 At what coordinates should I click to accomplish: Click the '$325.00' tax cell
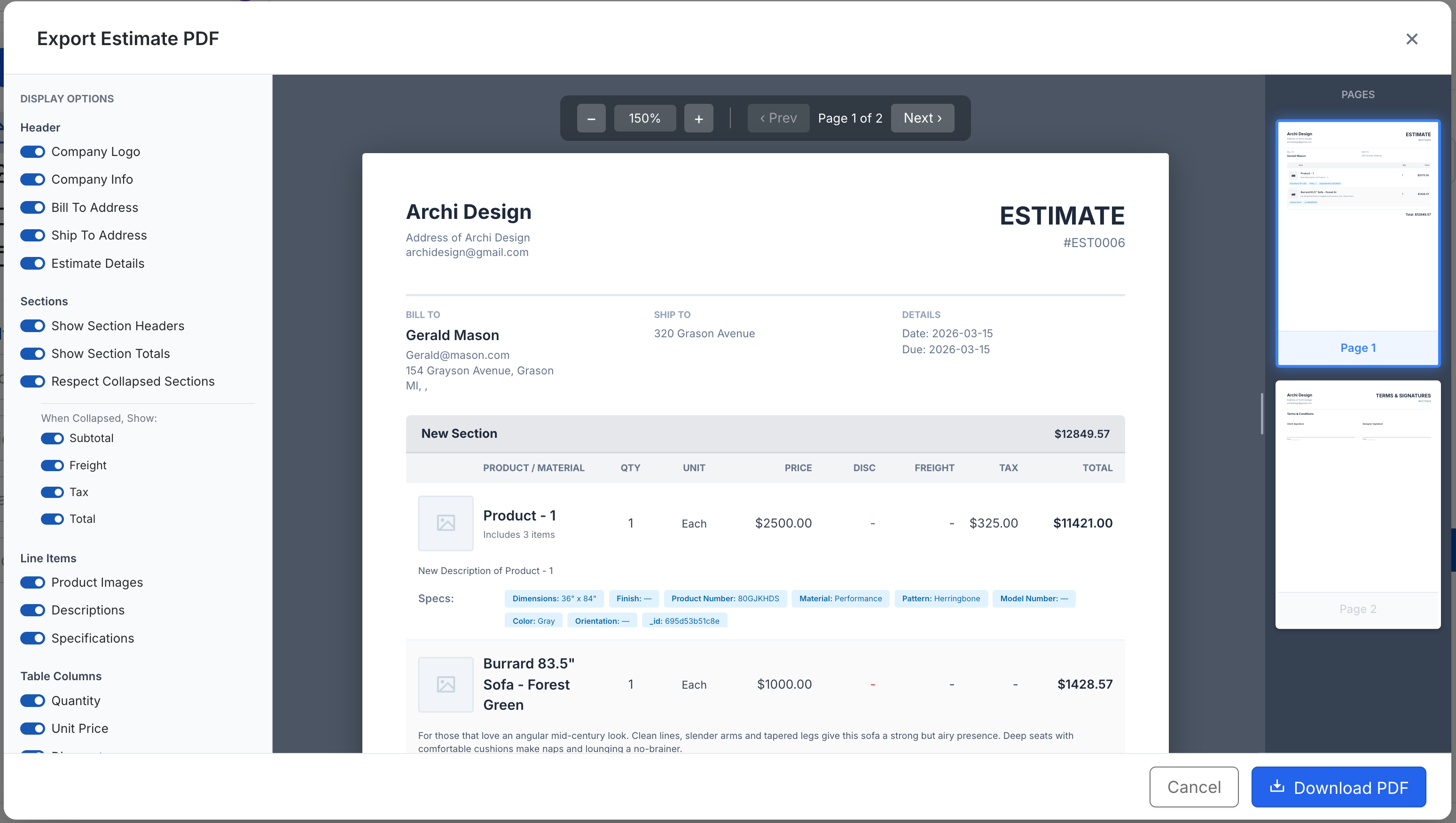pyautogui.click(x=993, y=523)
